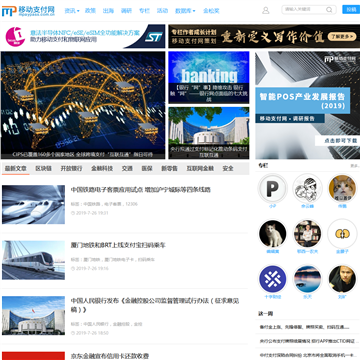
Task: Click pink circular logo in NFC banner
Action: click(15, 37)
